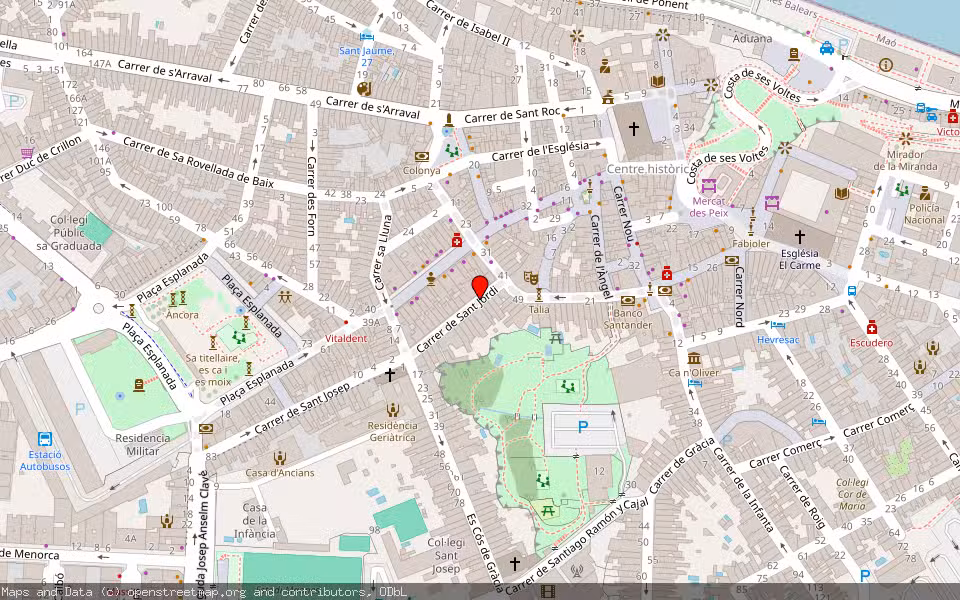Click the Fabioler monument icon
The image size is (960, 600).
751,227
